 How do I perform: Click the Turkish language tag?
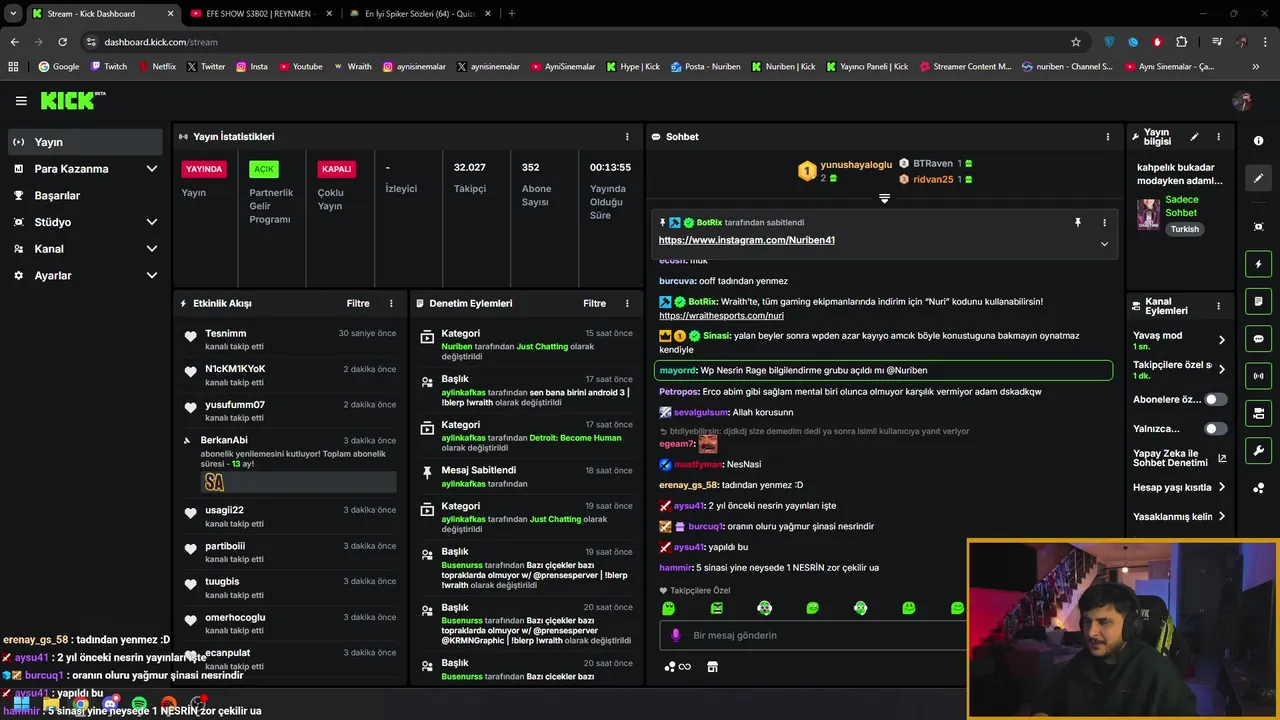pyautogui.click(x=1184, y=229)
